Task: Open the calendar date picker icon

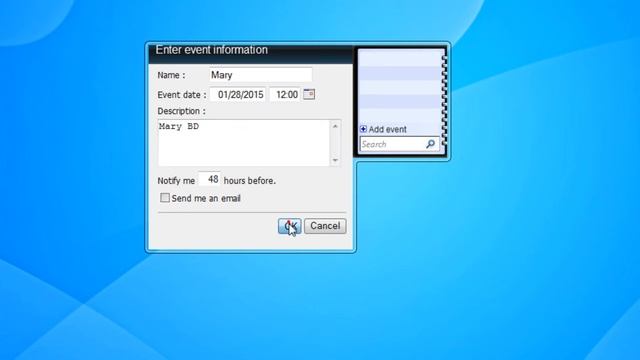Action: (x=309, y=94)
